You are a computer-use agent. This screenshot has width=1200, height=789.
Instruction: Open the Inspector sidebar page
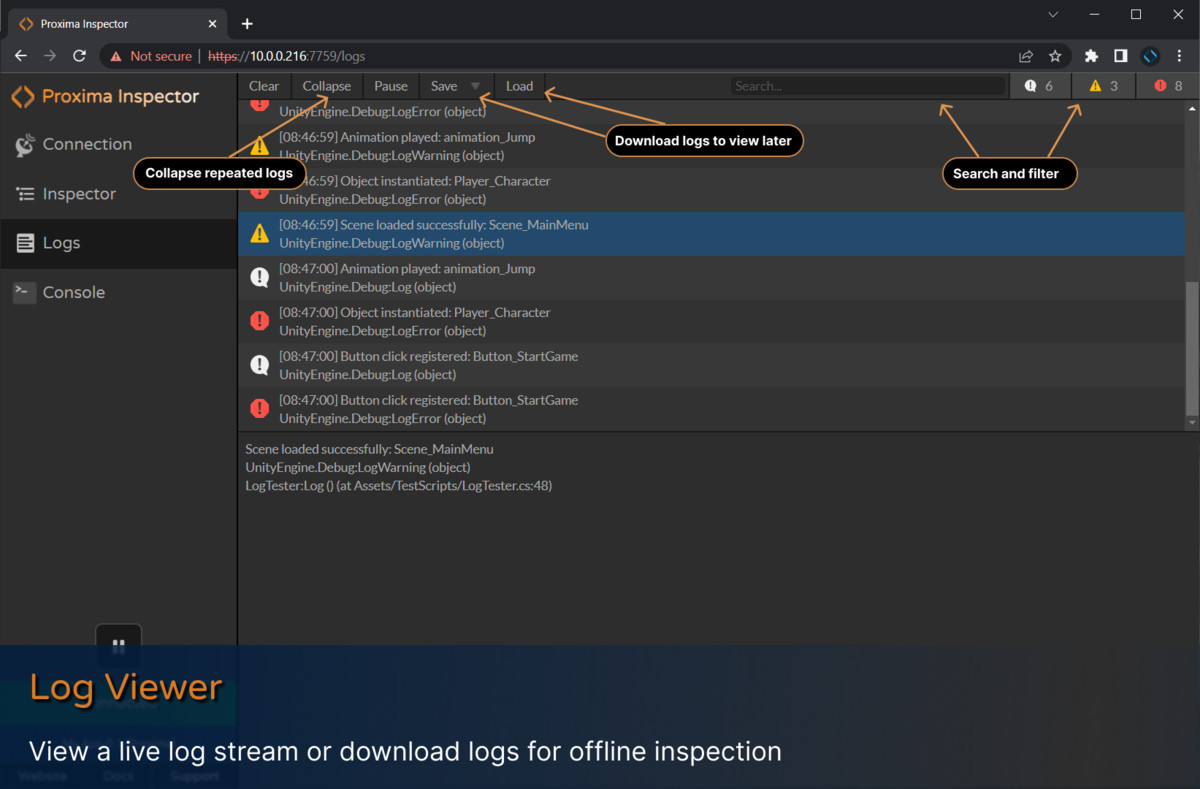pos(78,194)
